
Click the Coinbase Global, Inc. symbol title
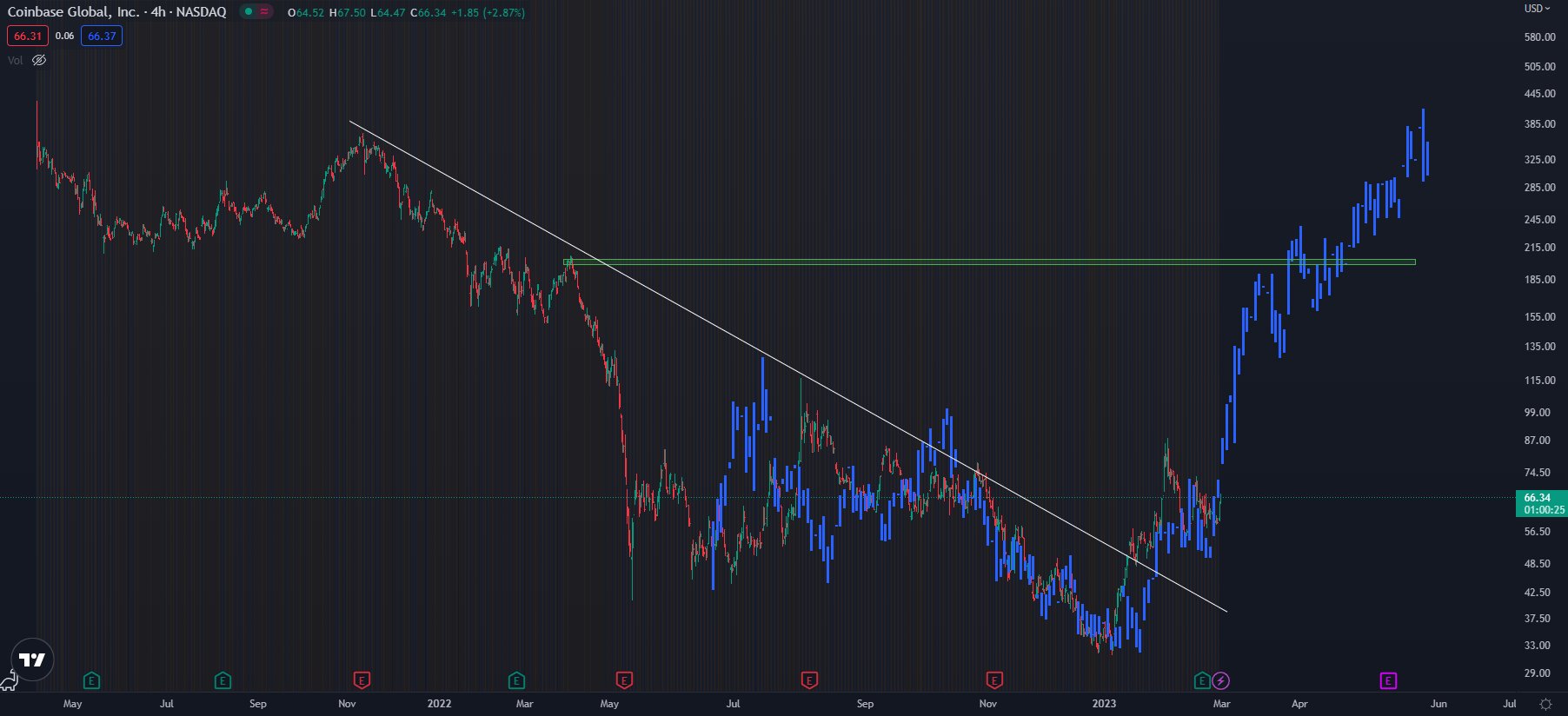tap(73, 12)
